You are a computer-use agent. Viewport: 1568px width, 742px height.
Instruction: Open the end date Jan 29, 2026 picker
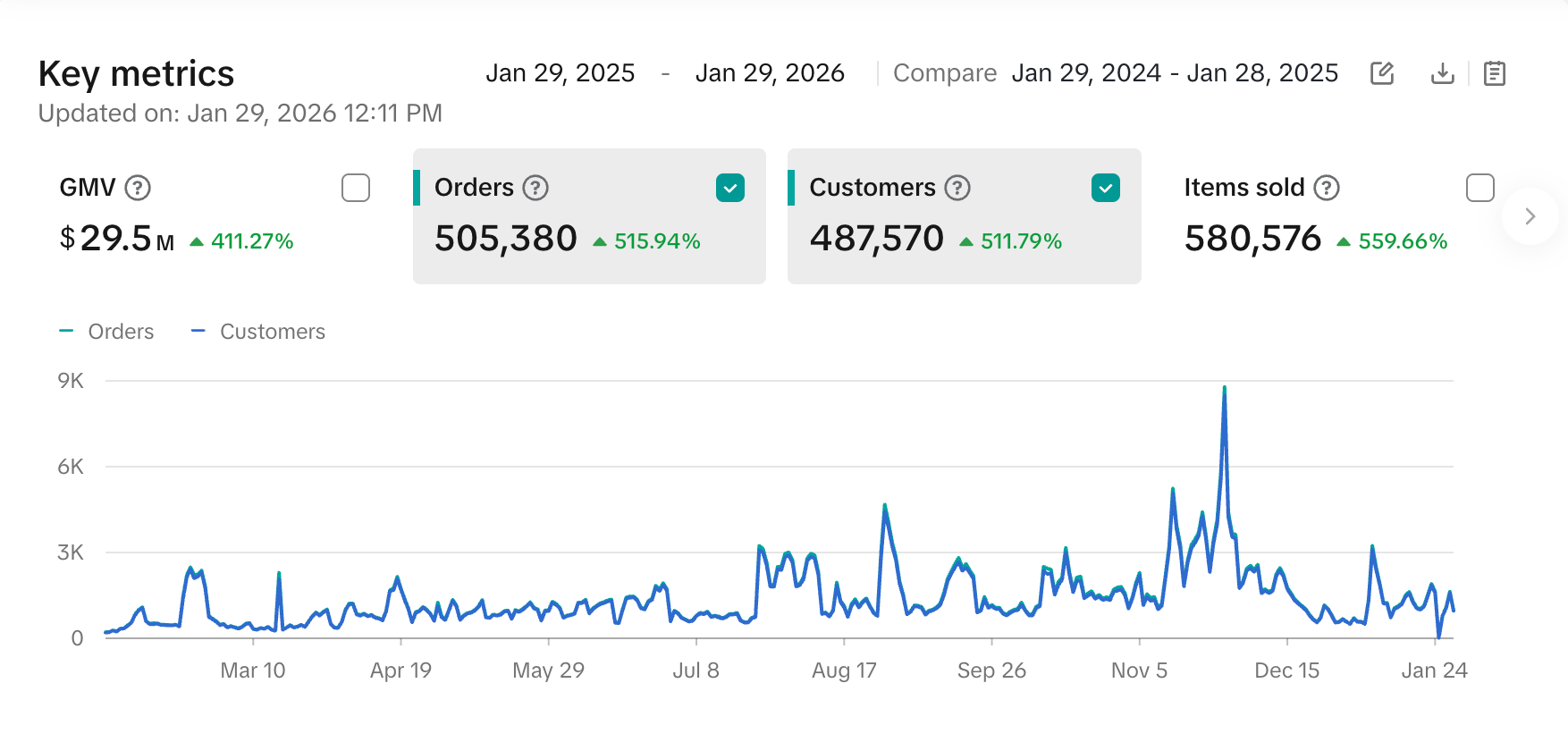pos(770,73)
